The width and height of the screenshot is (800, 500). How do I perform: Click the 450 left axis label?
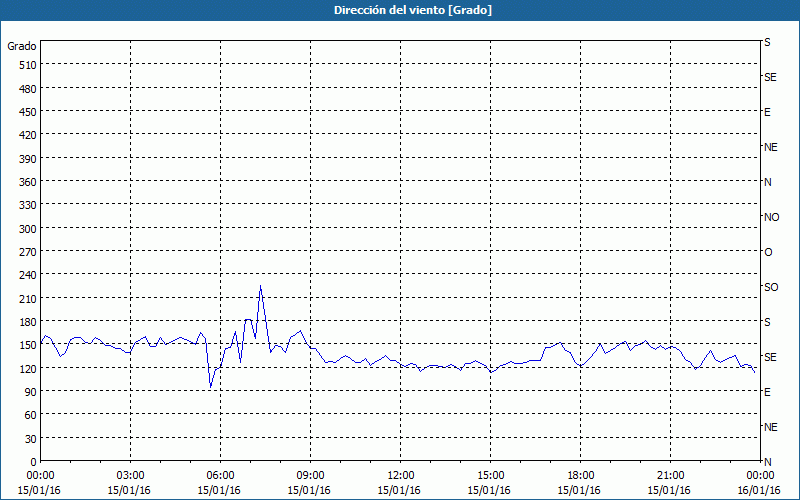tap(29, 112)
